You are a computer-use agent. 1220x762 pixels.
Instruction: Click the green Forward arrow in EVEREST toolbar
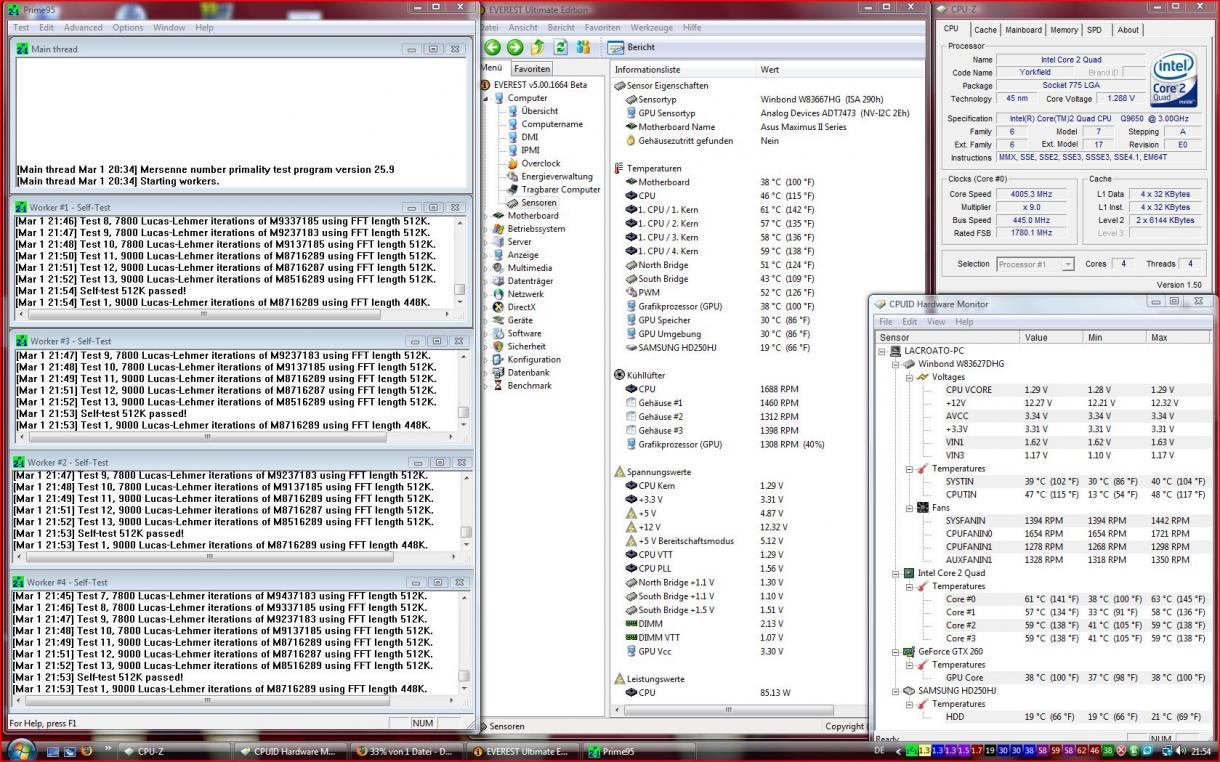point(514,47)
